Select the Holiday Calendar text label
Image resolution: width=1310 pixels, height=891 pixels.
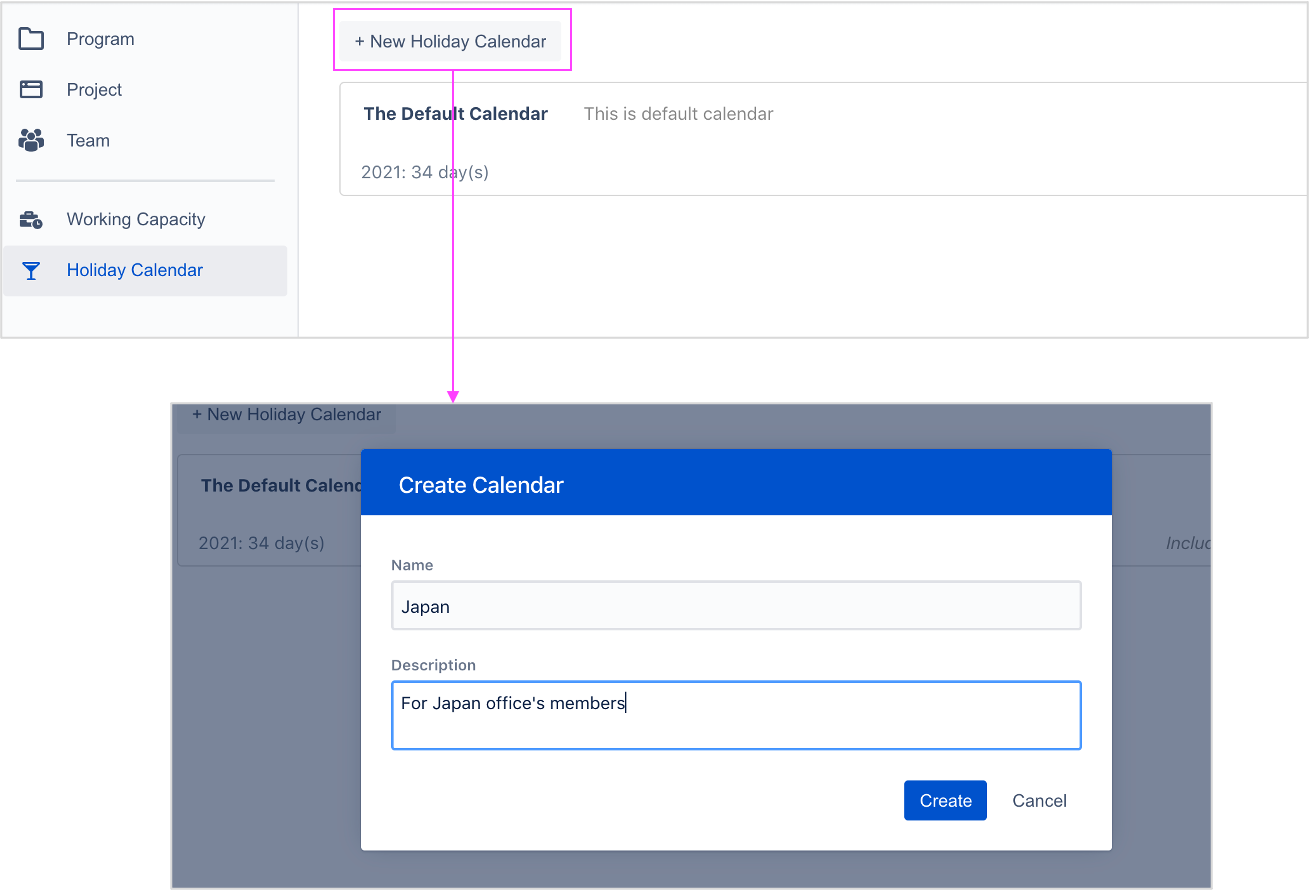point(134,270)
